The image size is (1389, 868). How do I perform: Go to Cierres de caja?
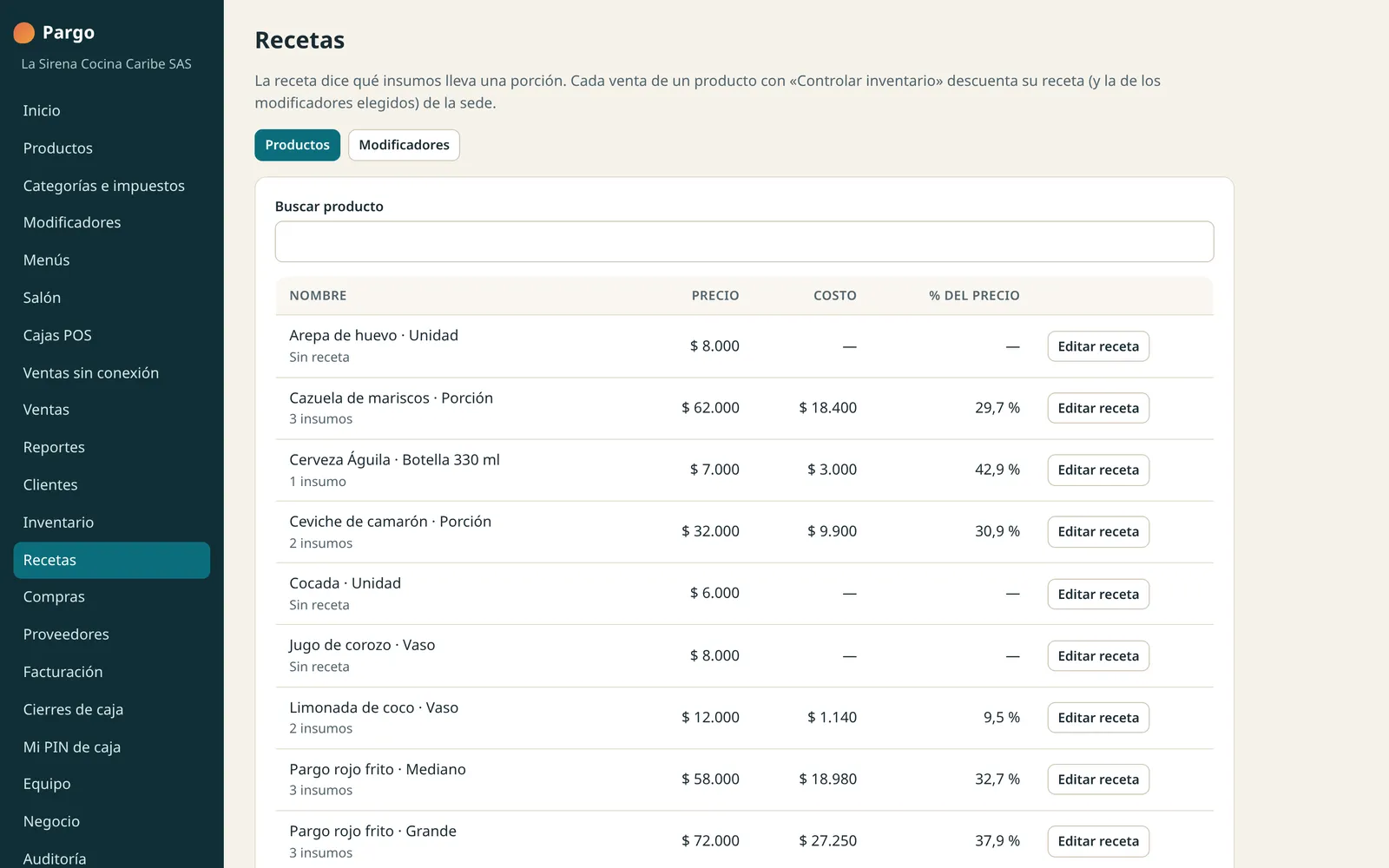tap(111, 710)
